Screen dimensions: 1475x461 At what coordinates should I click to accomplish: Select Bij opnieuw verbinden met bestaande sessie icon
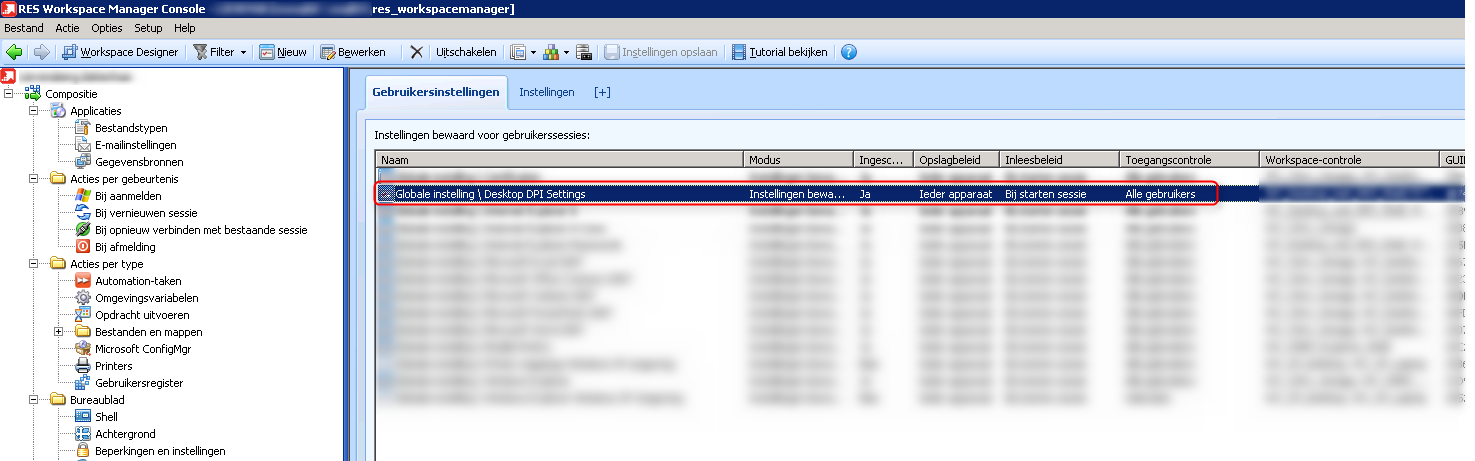pos(83,230)
